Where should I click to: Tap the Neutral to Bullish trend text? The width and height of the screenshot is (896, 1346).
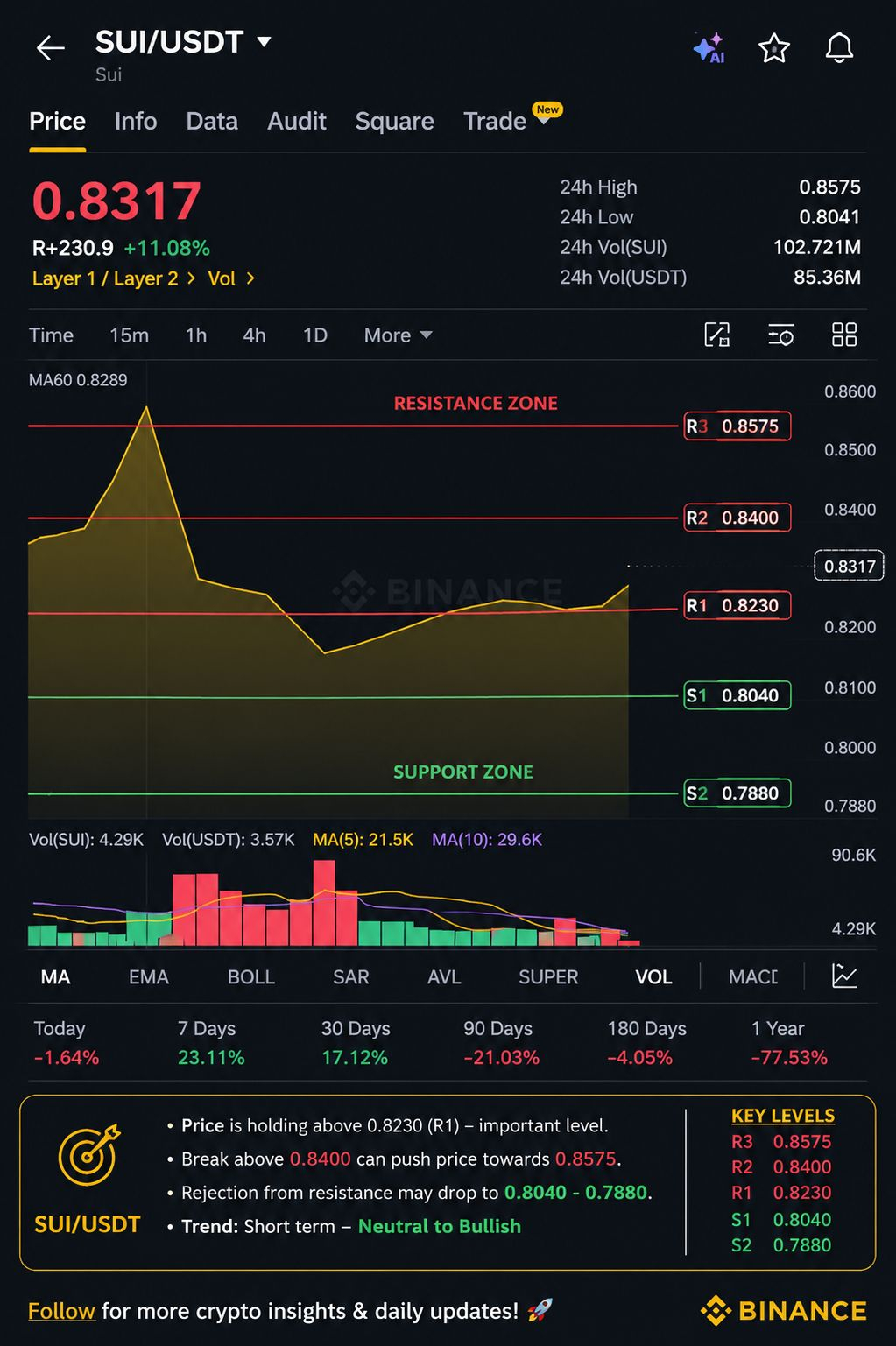coord(440,1226)
